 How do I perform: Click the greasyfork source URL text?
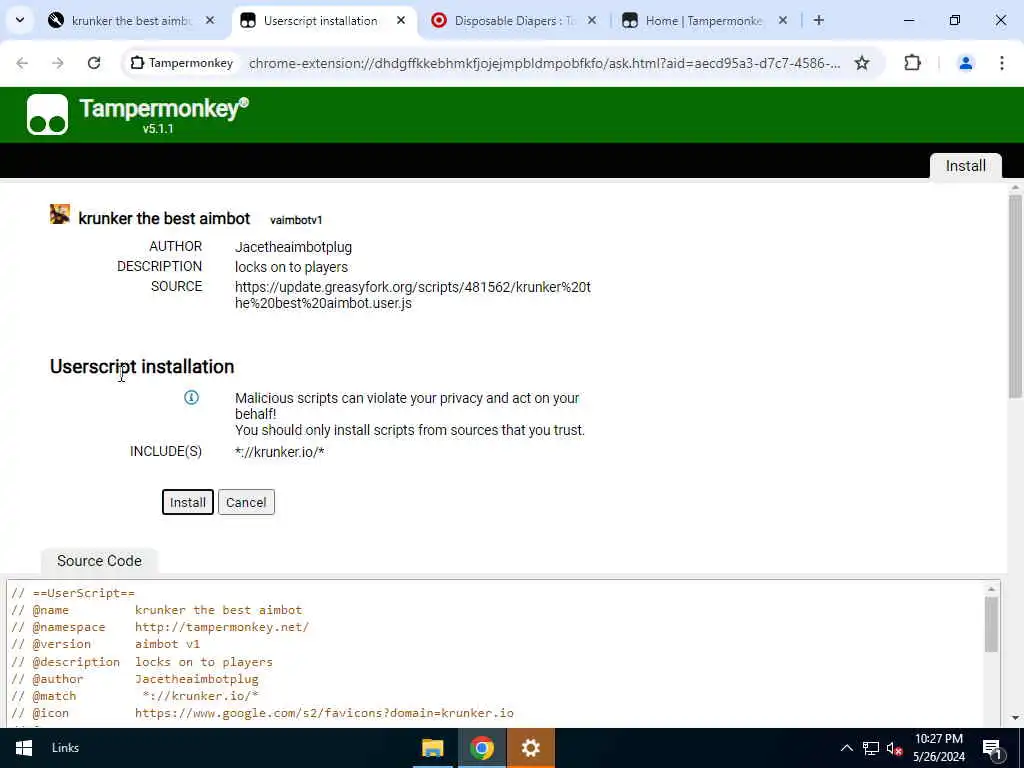[x=413, y=295]
